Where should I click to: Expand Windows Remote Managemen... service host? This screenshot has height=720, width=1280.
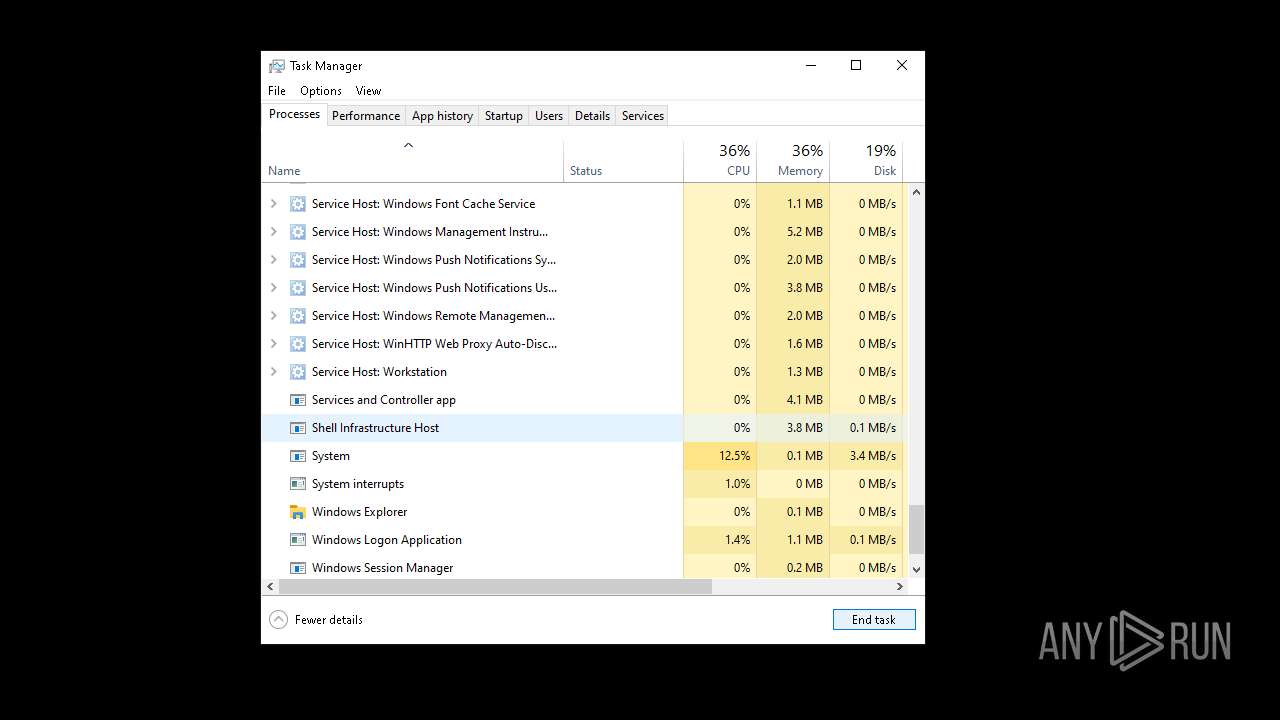point(274,316)
